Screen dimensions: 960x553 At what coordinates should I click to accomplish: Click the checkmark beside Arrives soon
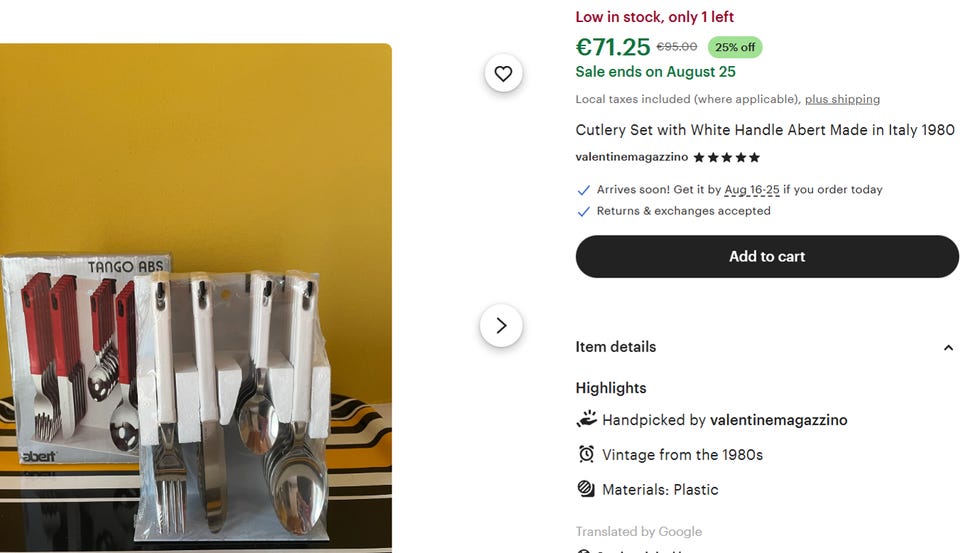pos(584,190)
